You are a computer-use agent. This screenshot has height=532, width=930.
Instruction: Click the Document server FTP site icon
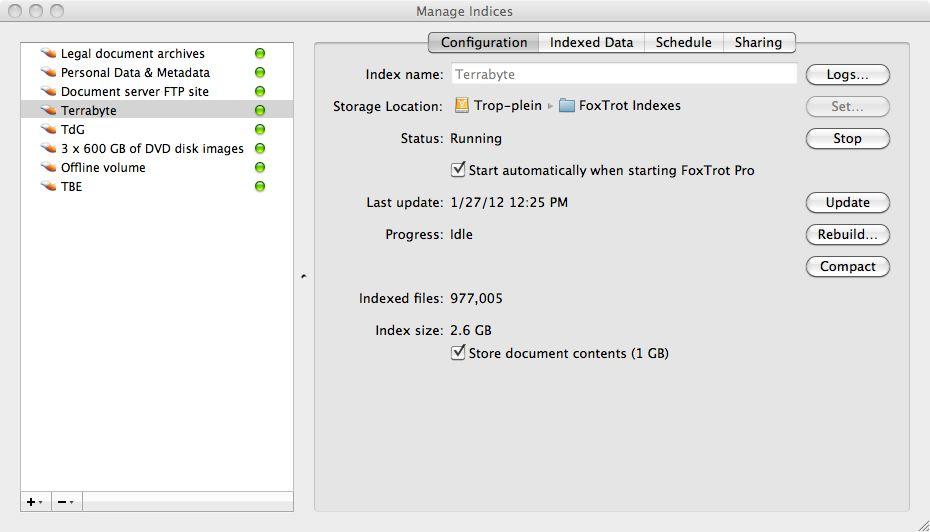point(48,92)
